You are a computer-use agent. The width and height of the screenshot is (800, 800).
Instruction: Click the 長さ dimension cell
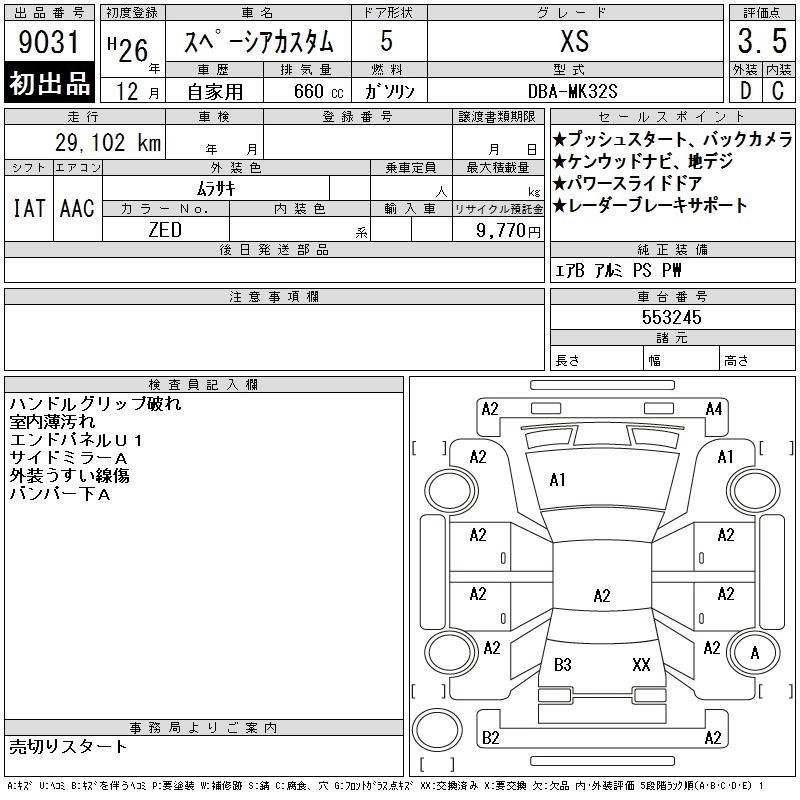[596, 360]
